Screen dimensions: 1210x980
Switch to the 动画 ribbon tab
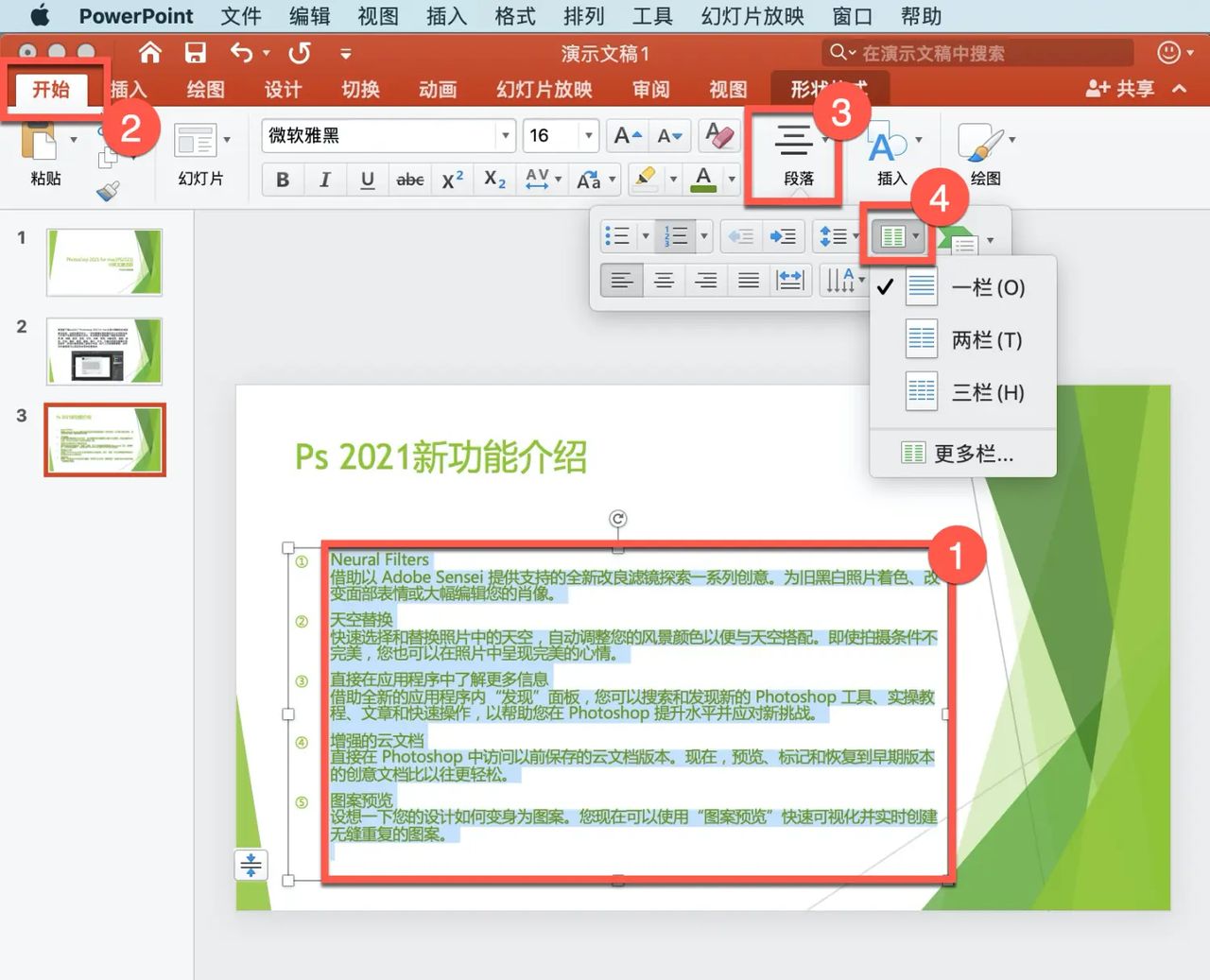pos(438,90)
